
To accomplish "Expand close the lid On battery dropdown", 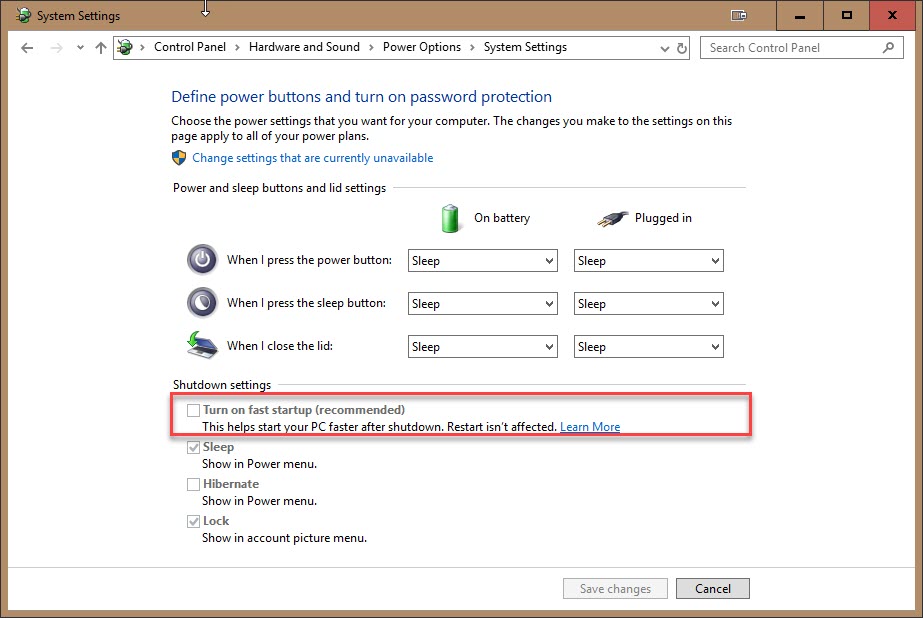I will coord(482,347).
